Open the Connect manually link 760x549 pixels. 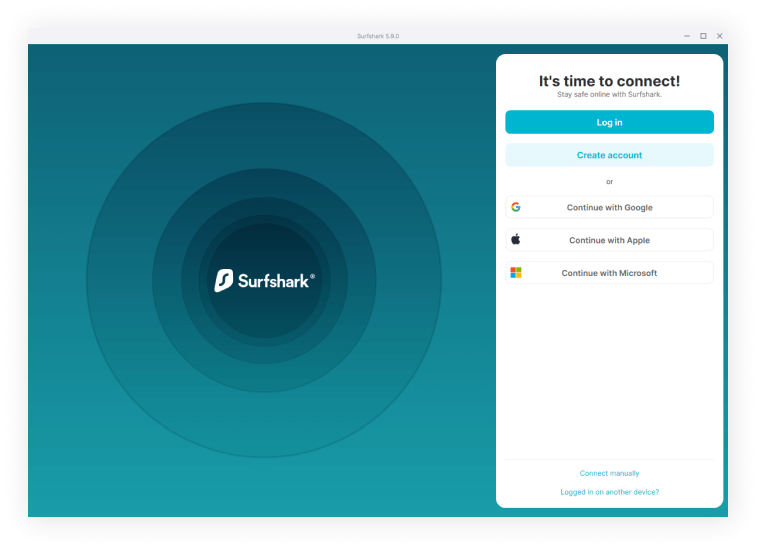coord(609,473)
